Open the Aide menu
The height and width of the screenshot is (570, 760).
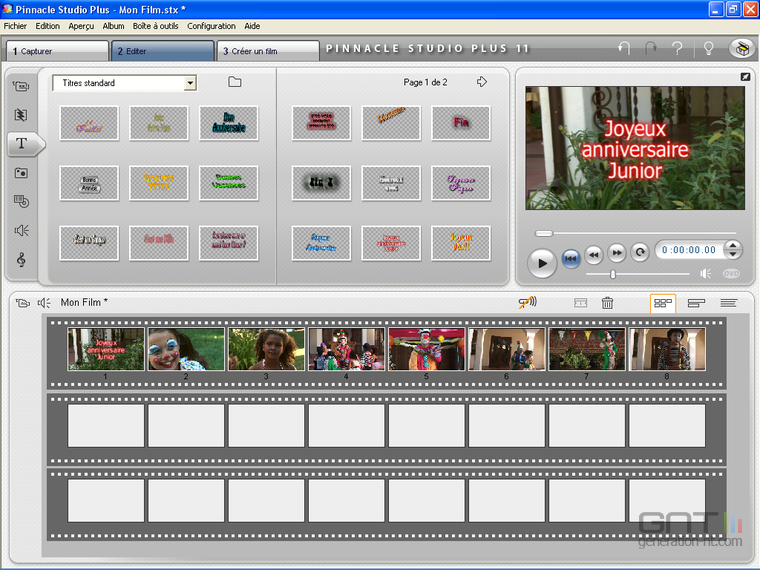tap(252, 26)
